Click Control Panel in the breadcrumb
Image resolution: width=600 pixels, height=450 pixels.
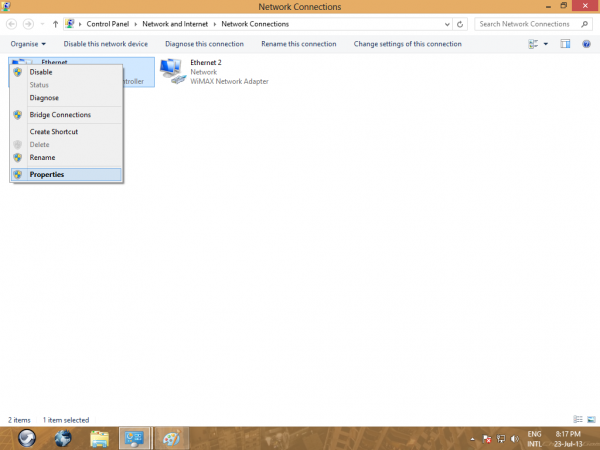pyautogui.click(x=108, y=24)
